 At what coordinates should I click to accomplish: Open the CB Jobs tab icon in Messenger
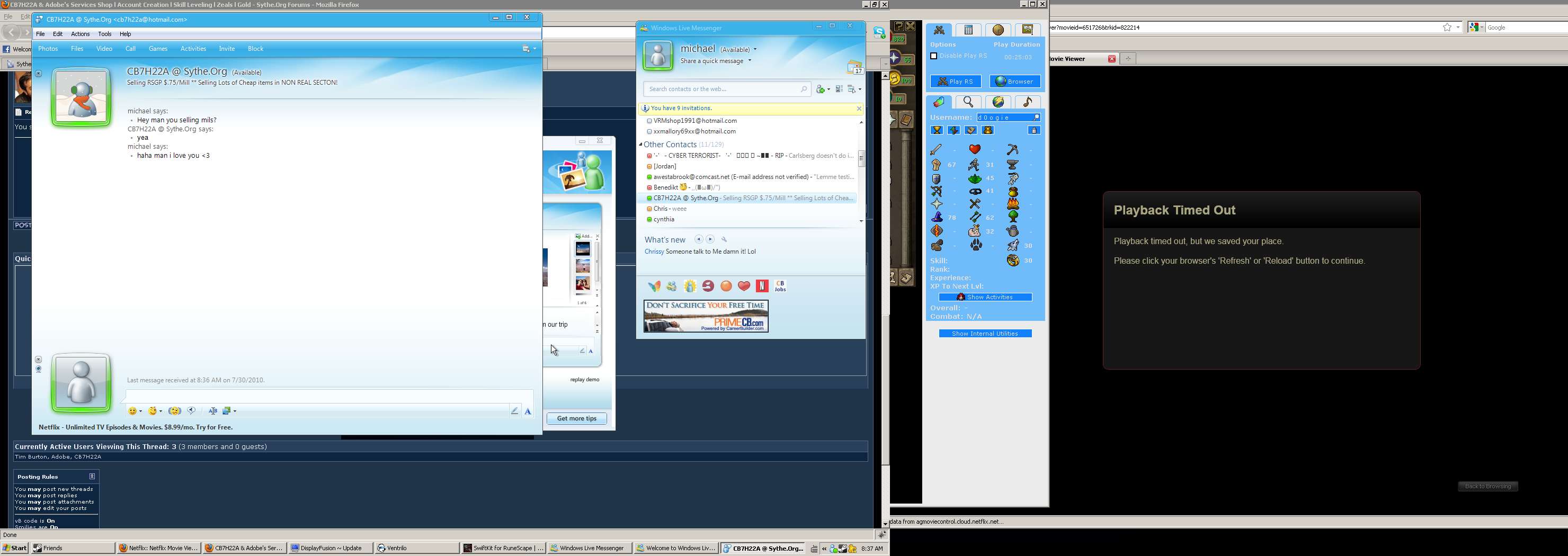[x=780, y=286]
